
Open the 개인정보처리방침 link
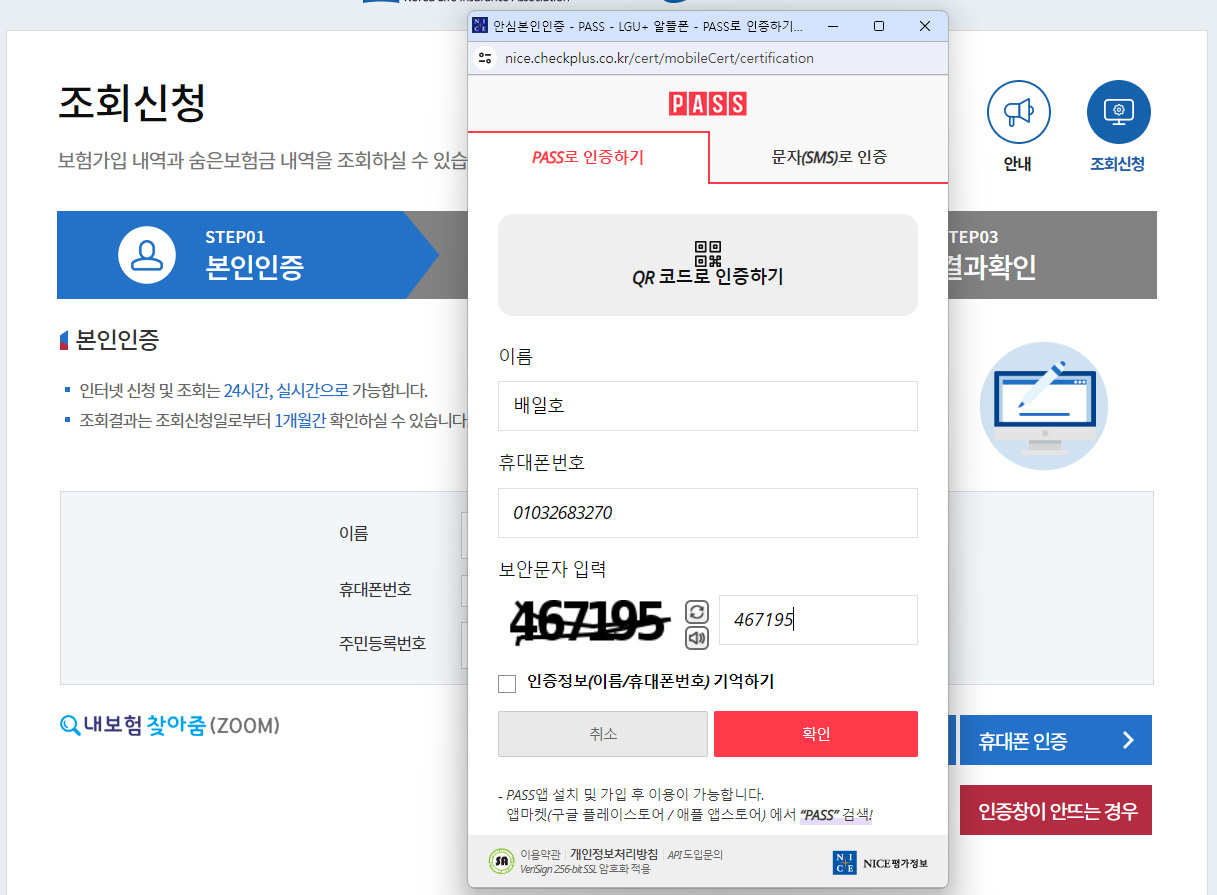tap(614, 855)
